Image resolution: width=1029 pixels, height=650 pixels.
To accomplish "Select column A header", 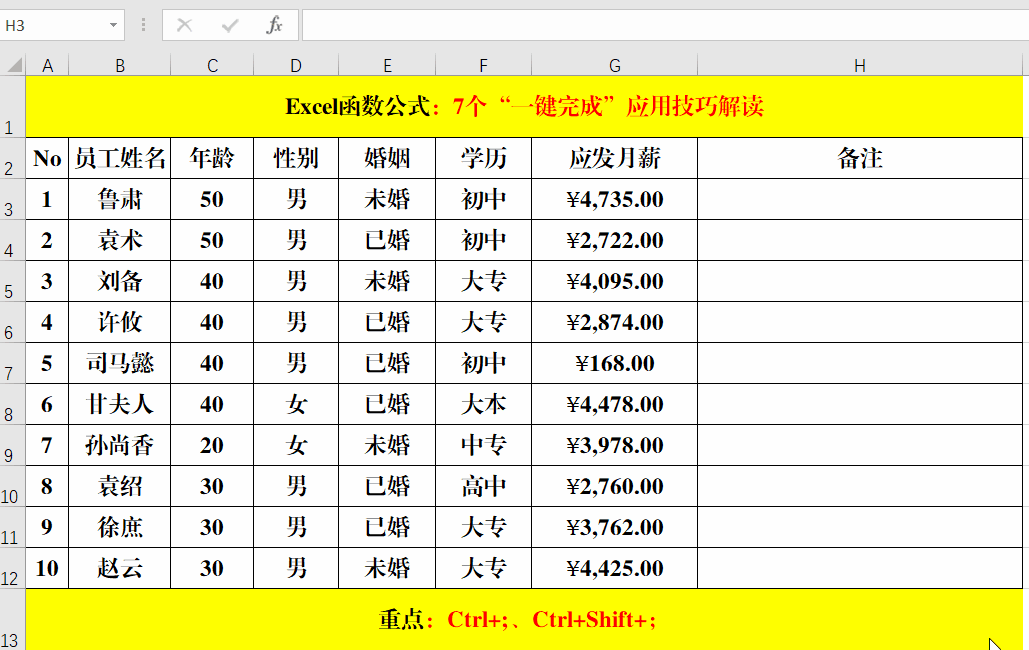I will [47, 64].
